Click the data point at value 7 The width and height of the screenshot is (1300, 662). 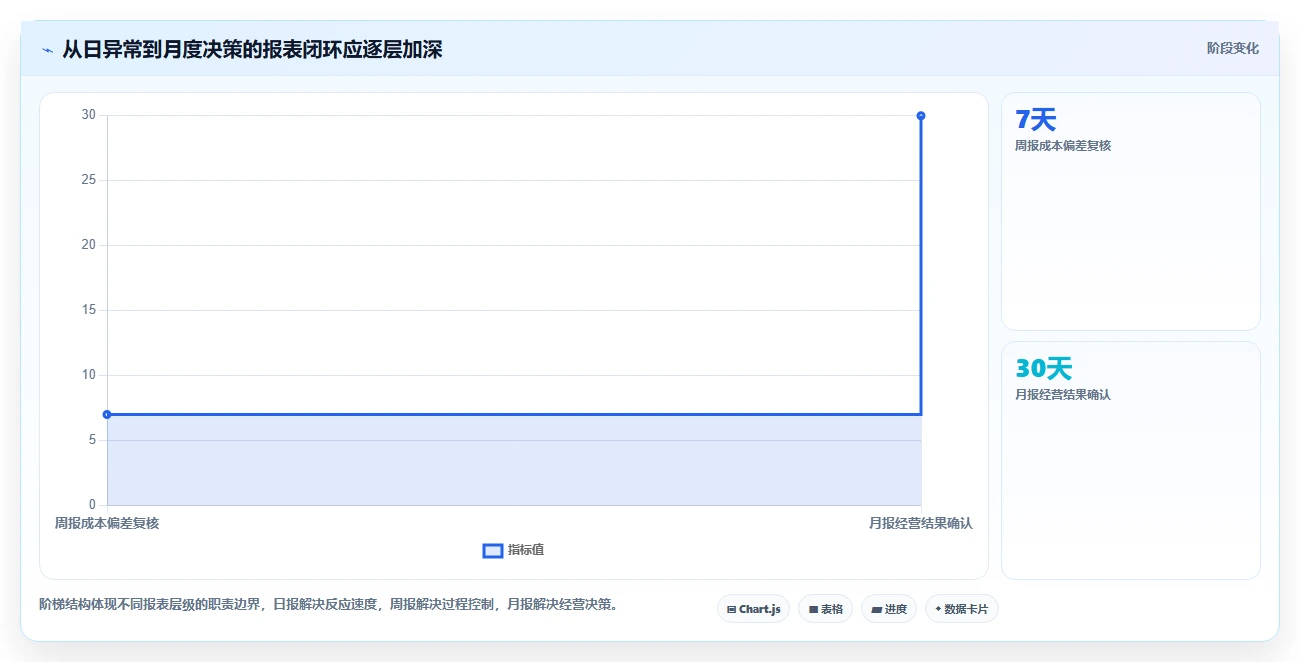click(x=107, y=414)
